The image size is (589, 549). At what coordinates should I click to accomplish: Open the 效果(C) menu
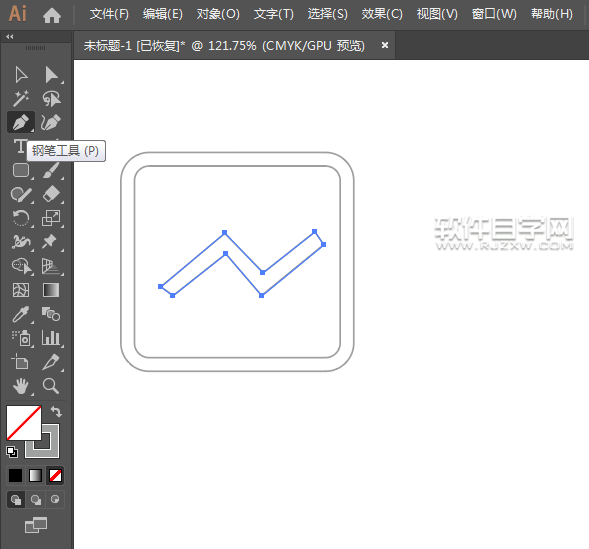[382, 14]
